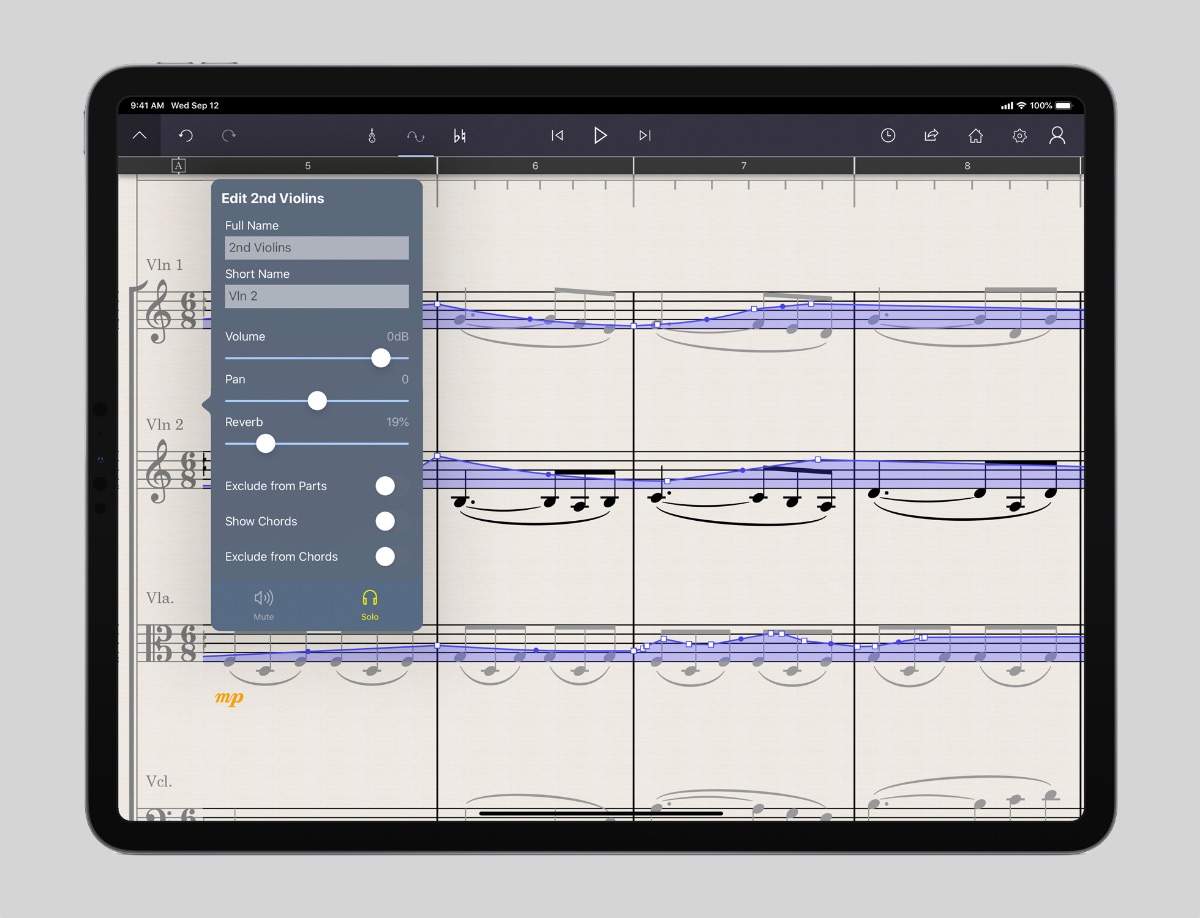
Task: Toggle Exclude from Parts switch
Action: coord(385,486)
